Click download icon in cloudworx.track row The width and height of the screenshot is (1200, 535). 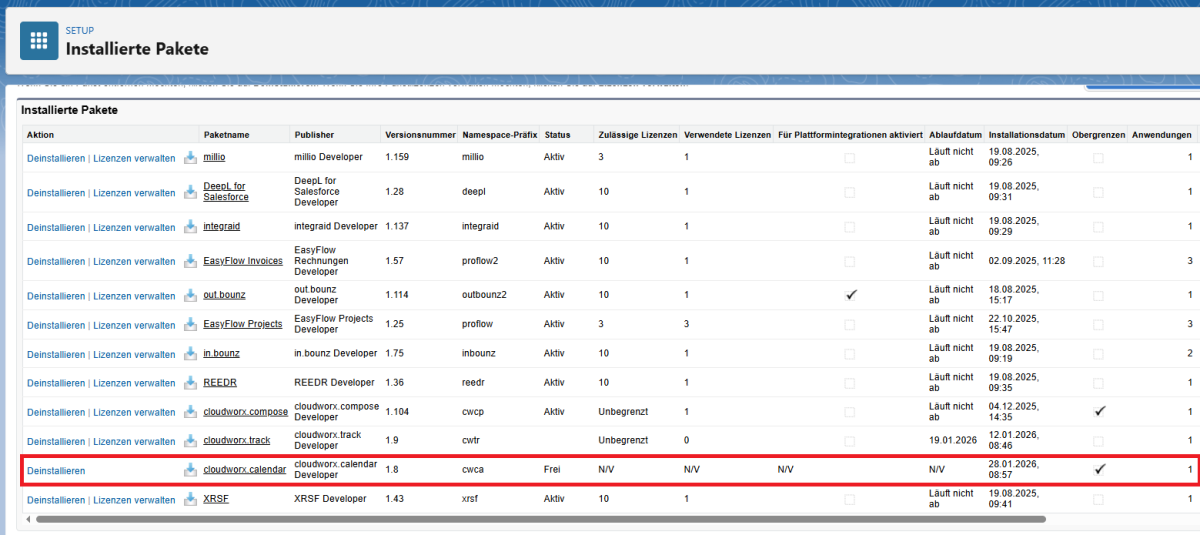tap(190, 440)
